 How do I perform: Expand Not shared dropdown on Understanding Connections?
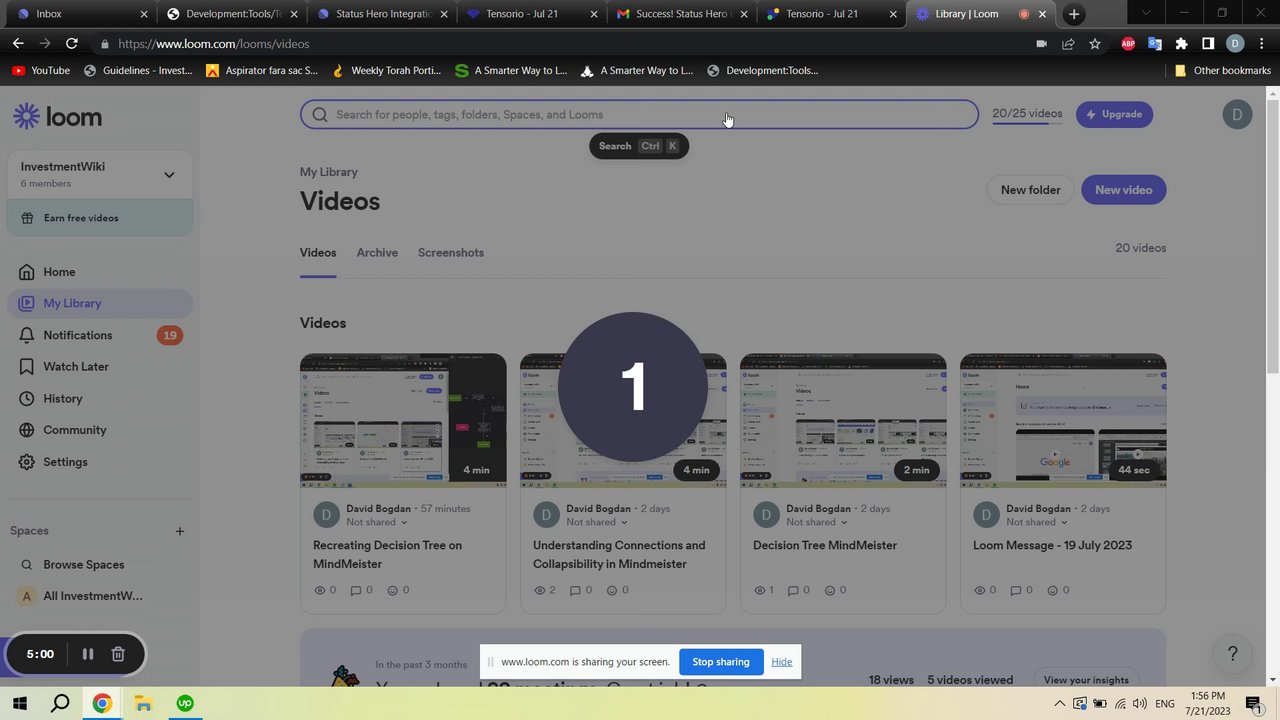coord(597,522)
